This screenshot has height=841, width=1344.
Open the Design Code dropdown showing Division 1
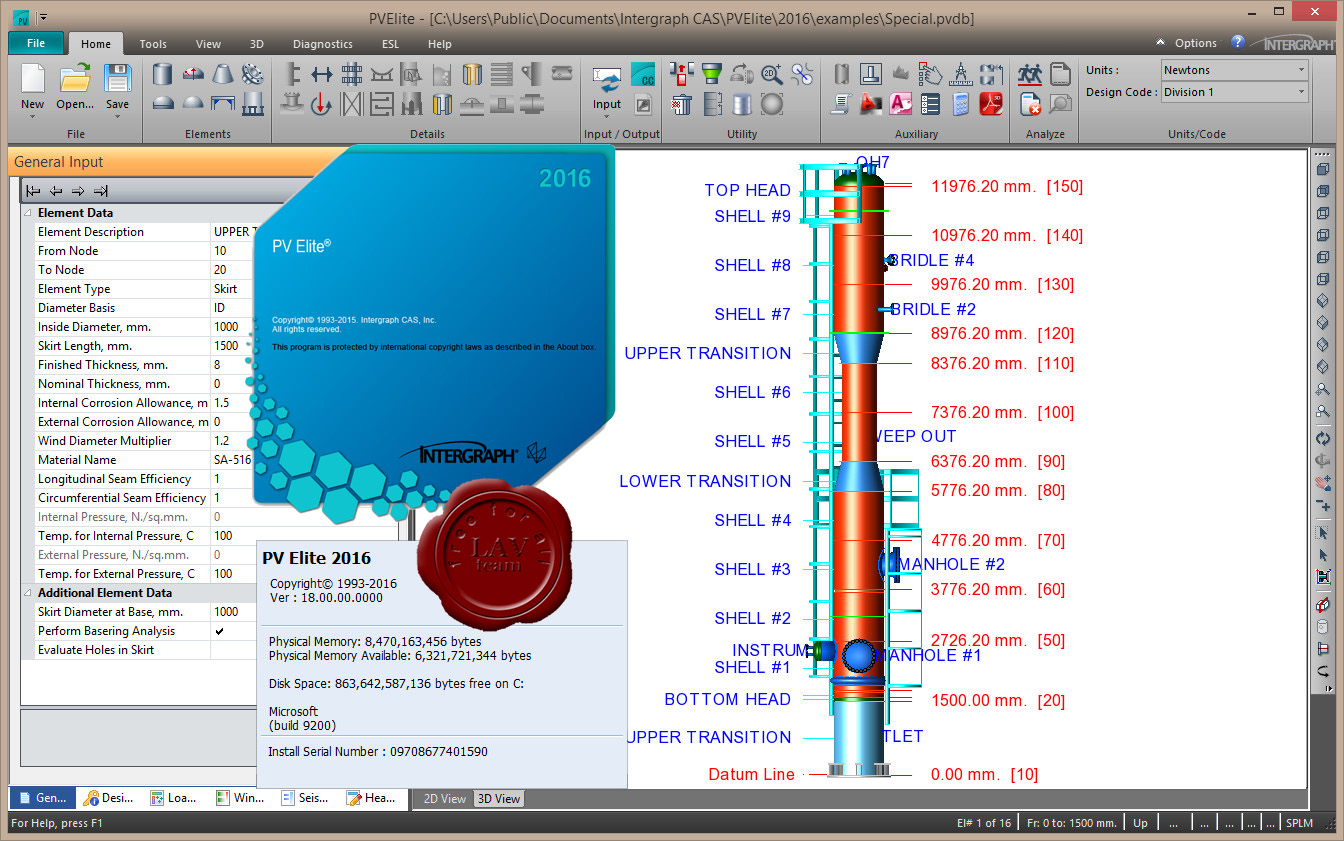(1234, 92)
